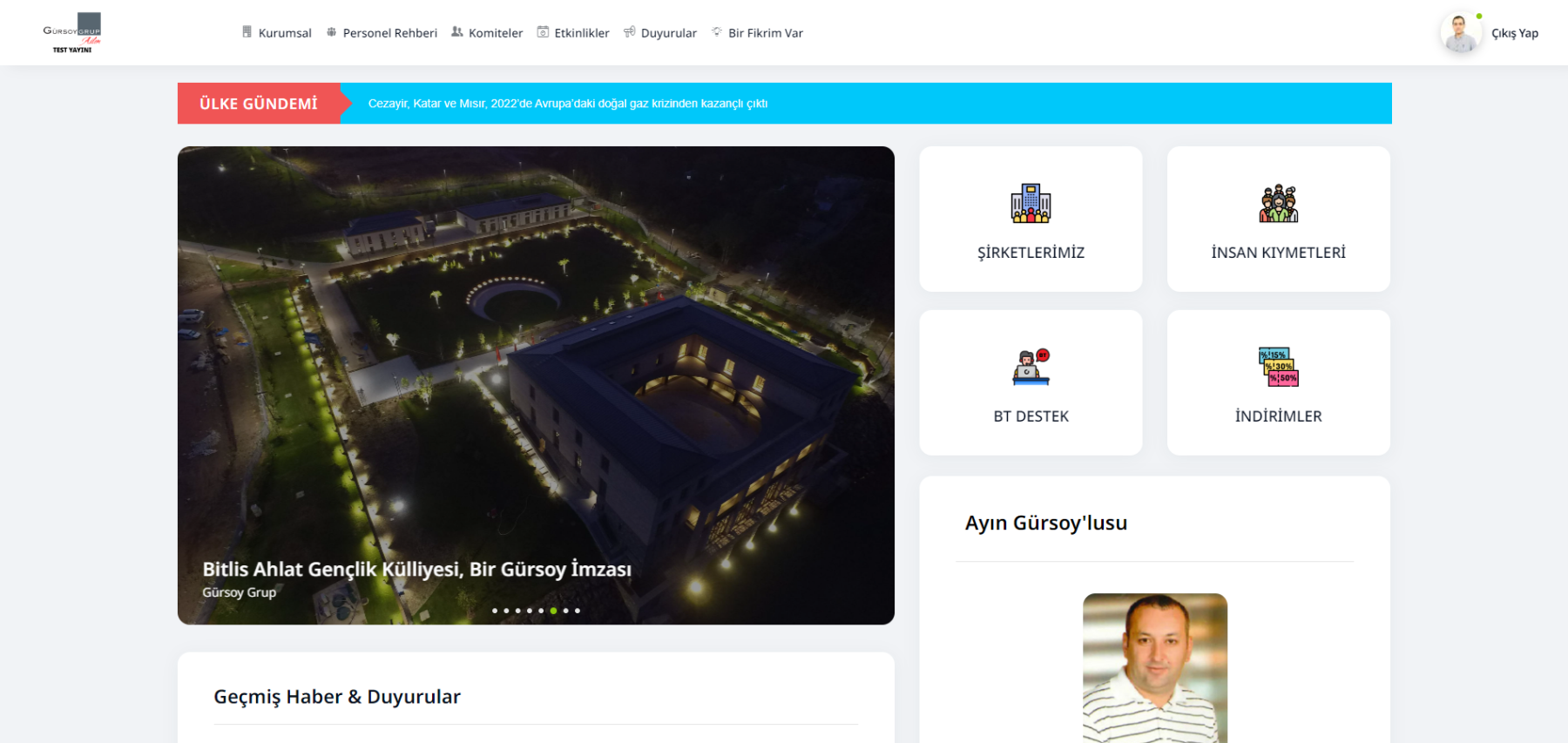1568x743 pixels.
Task: Click the active green carousel dot
Action: coord(553,611)
